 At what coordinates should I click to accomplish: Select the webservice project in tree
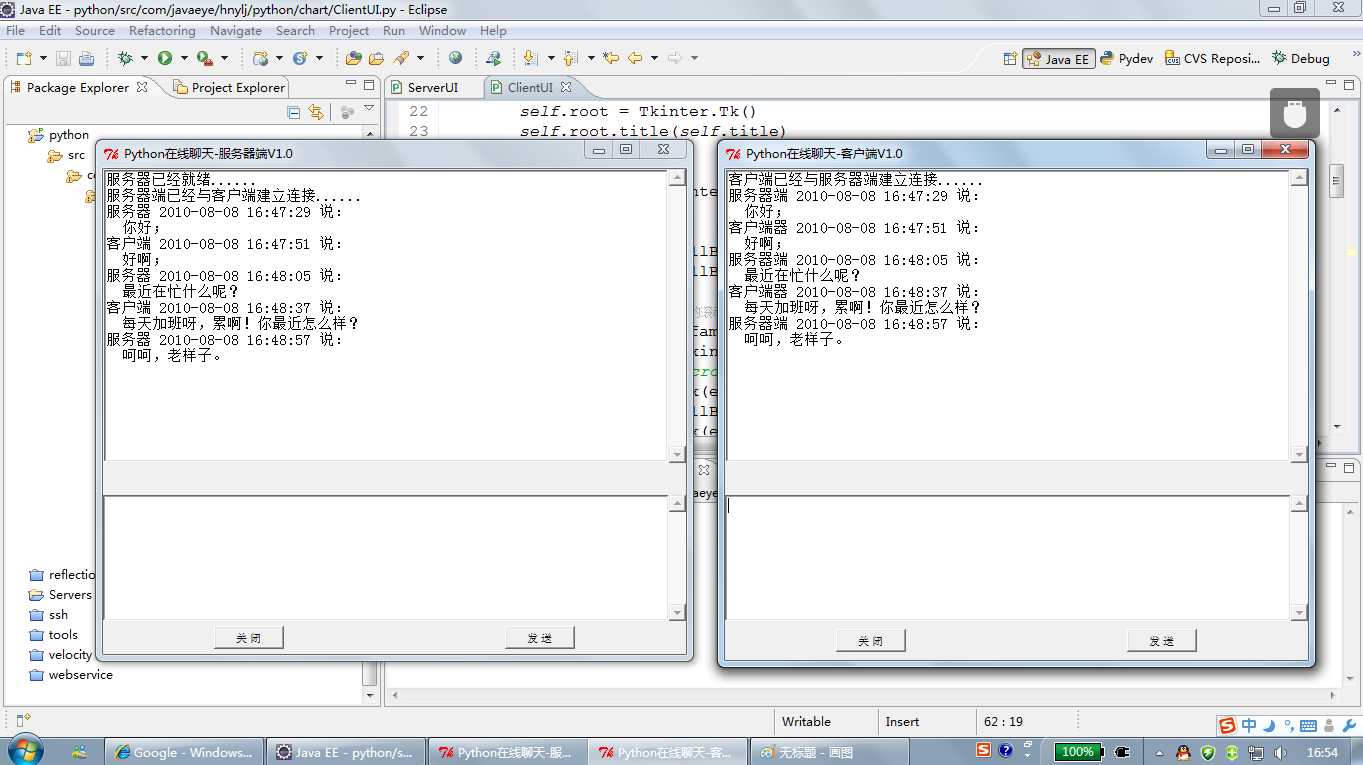[x=71, y=675]
